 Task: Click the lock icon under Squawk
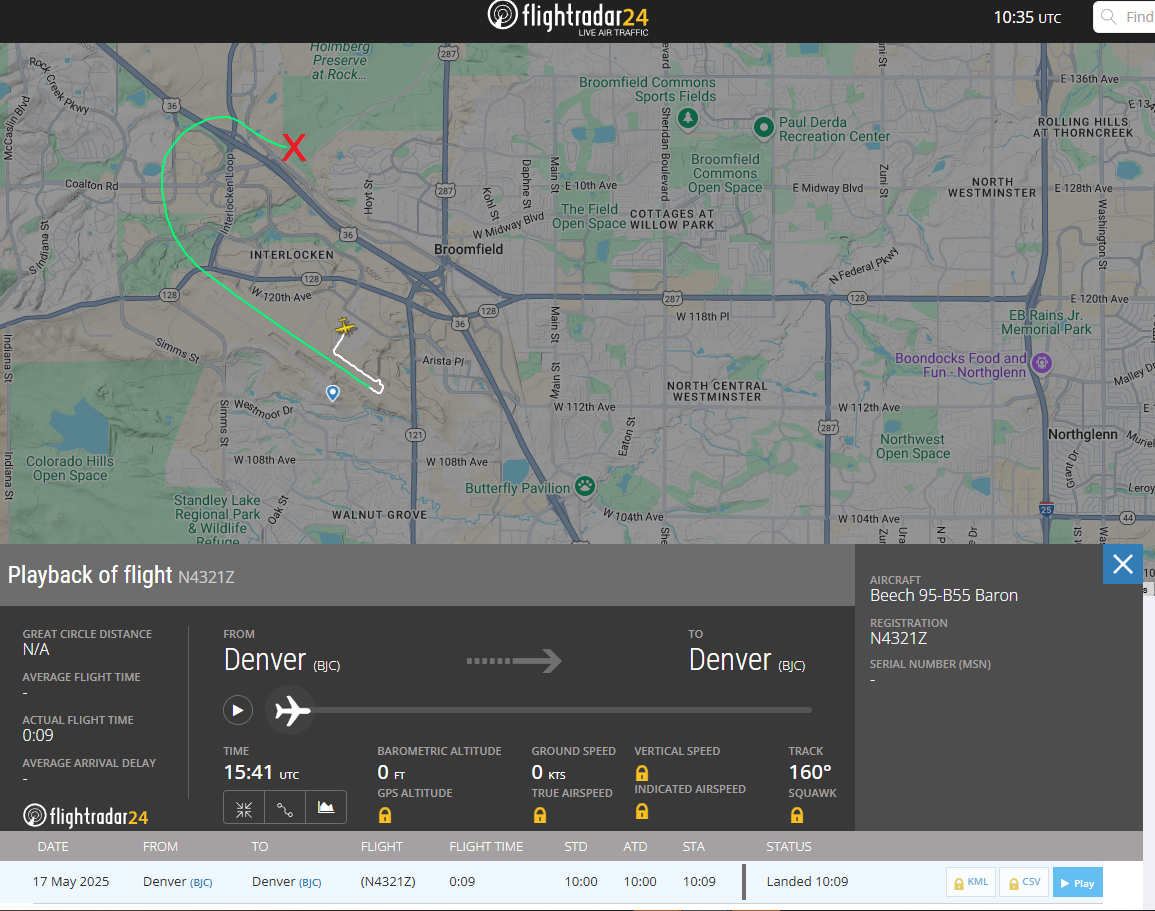[x=796, y=815]
